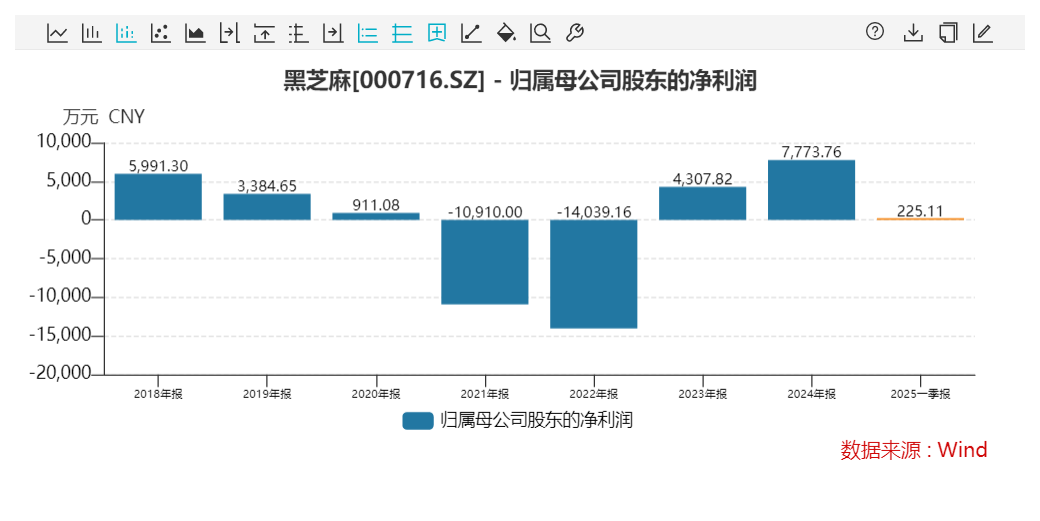Open the magnifier zoom tool

[x=541, y=32]
